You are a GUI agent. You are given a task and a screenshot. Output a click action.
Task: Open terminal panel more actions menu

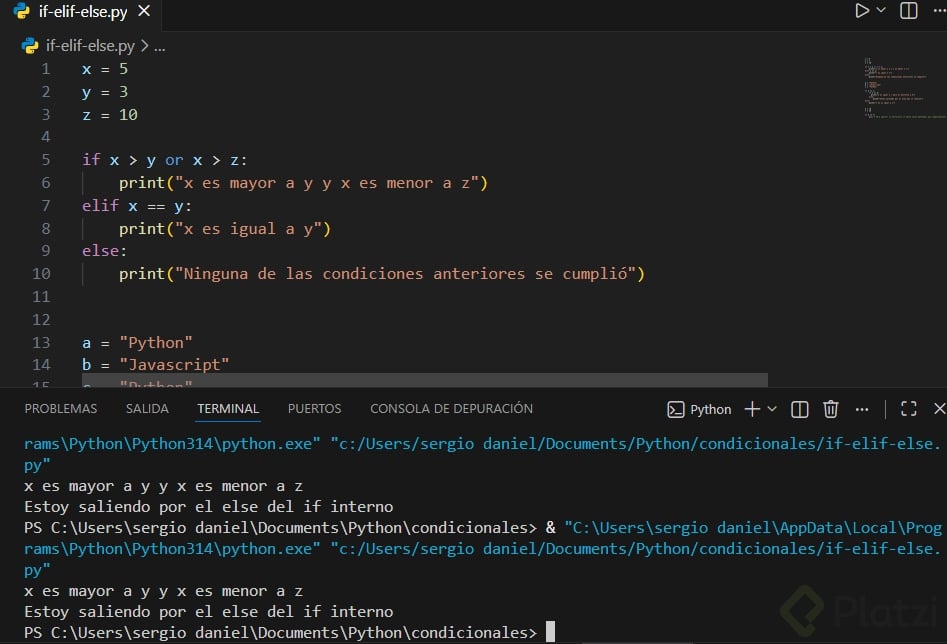[x=860, y=409]
